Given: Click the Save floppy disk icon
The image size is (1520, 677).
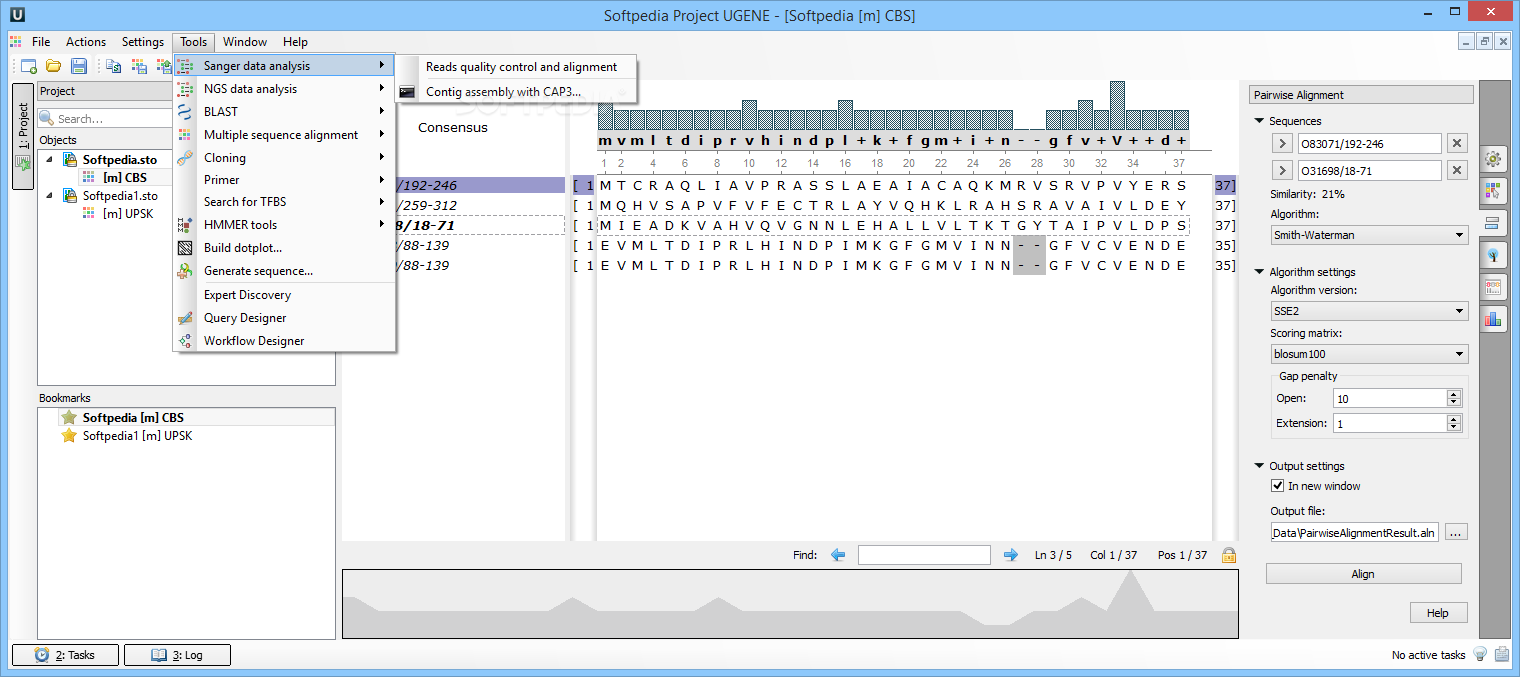Looking at the screenshot, I should tap(79, 66).
